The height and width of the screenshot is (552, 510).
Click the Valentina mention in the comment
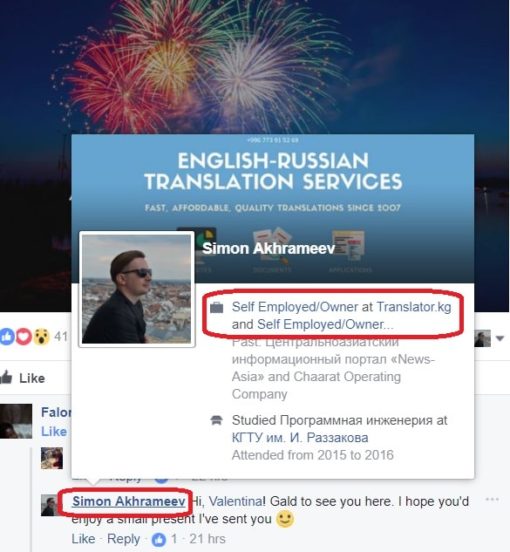point(235,501)
